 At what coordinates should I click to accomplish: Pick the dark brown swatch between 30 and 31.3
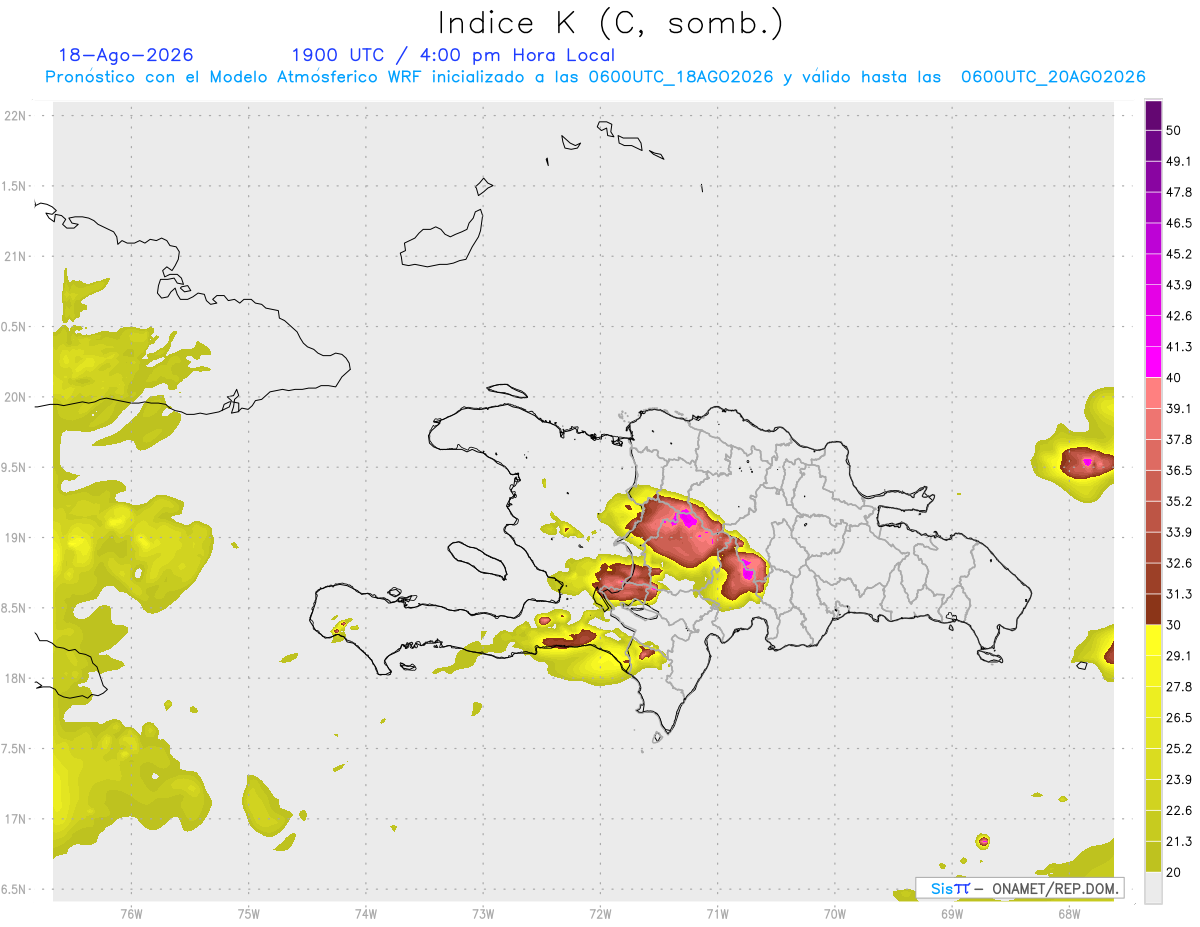click(1153, 609)
